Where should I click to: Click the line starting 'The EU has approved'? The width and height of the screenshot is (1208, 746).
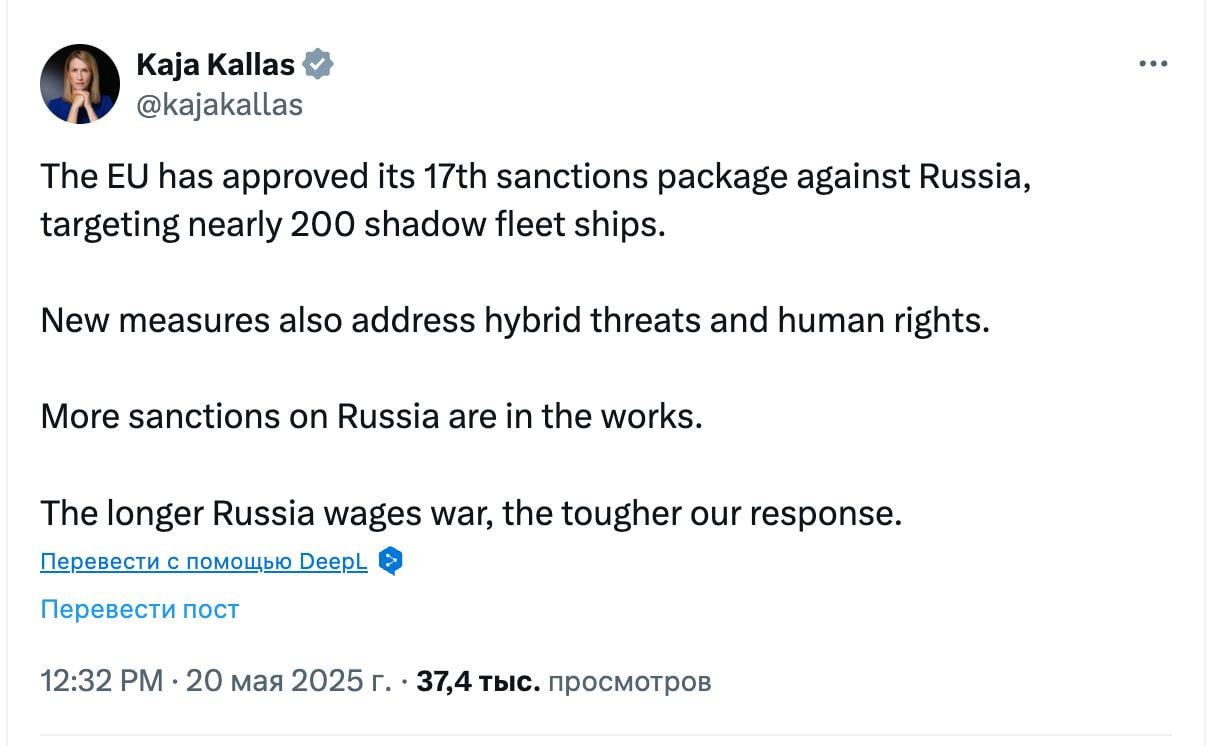535,176
